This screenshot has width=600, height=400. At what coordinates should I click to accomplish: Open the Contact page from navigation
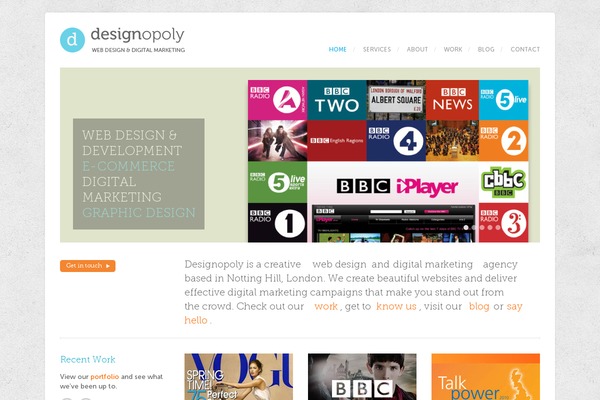coord(525,49)
